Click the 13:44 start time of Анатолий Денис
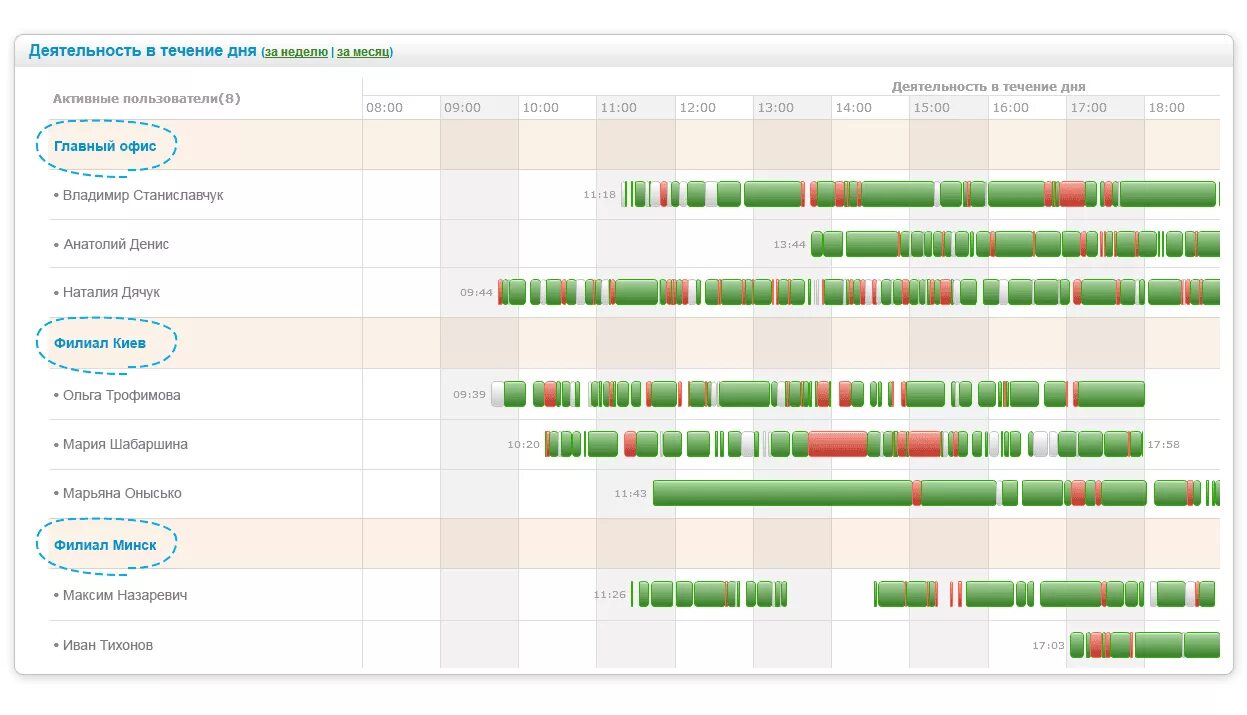Viewport: 1247px width, 715px height. [790, 244]
